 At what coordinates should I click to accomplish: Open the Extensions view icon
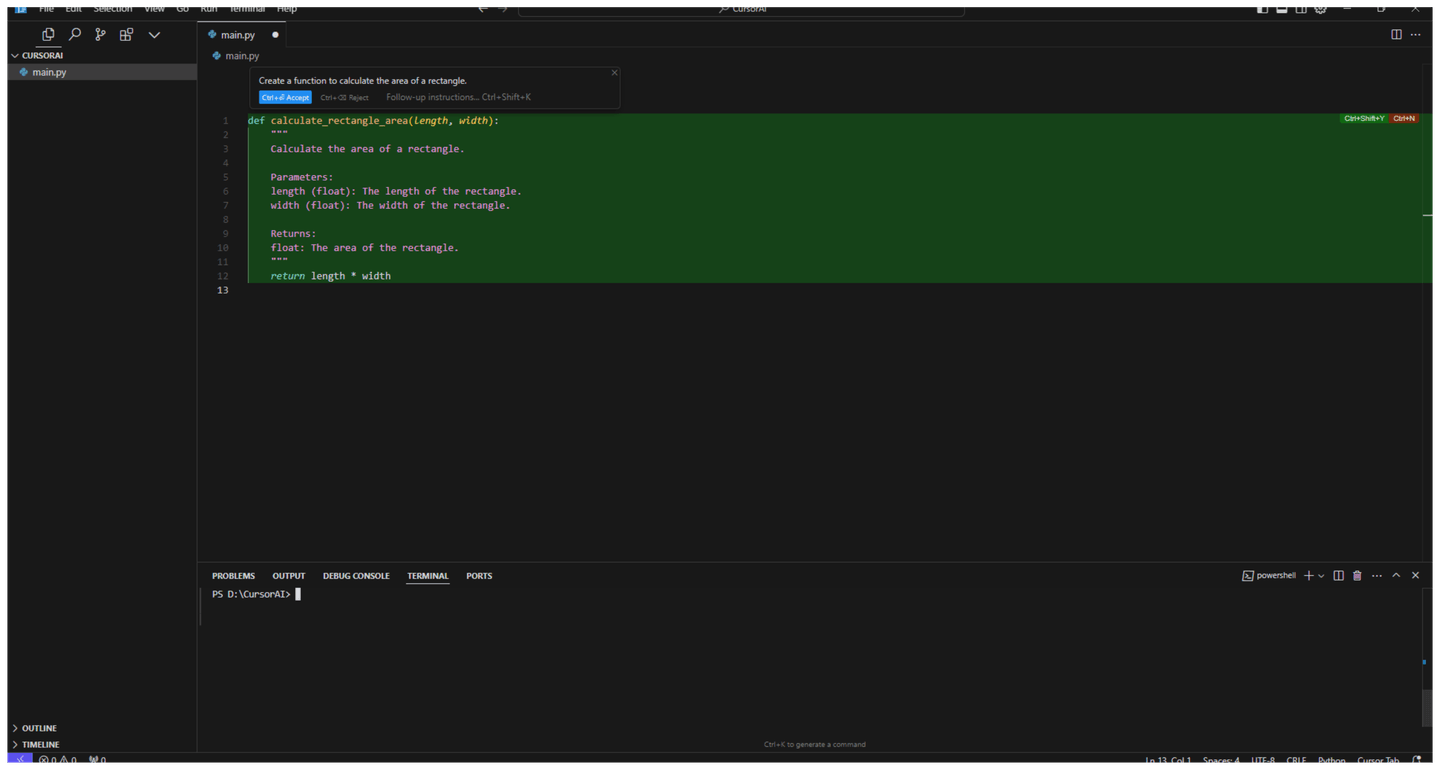(x=126, y=34)
